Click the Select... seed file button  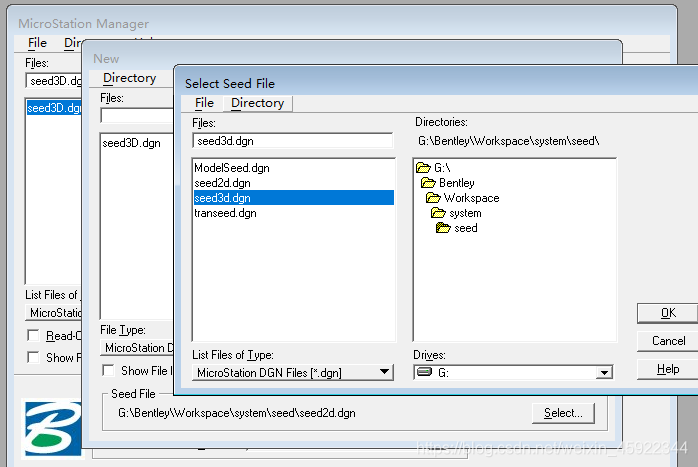(563, 413)
